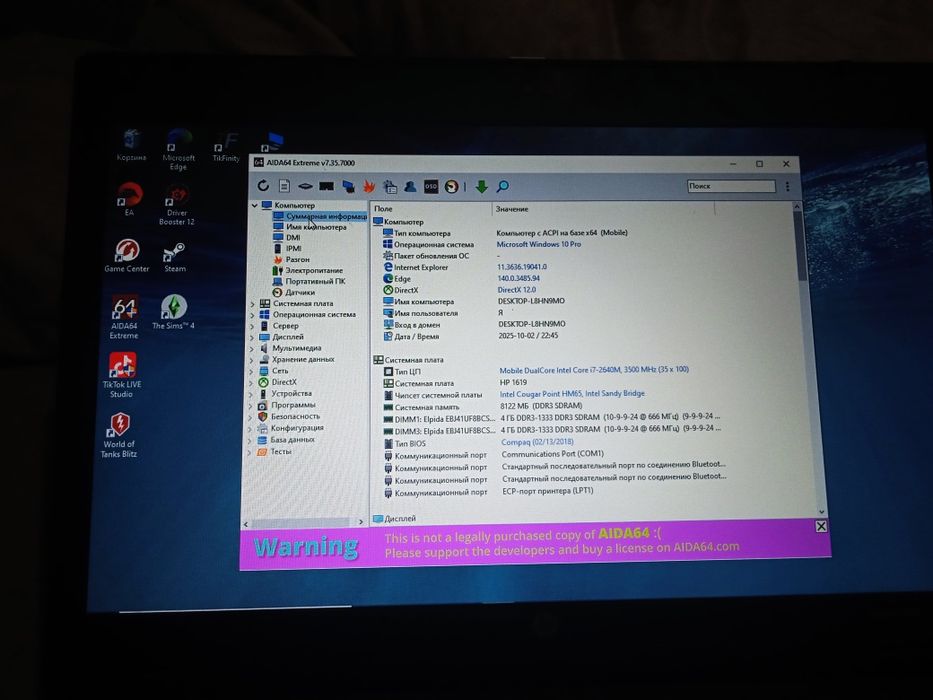Open Mobile DualCore Intel Core i7-2640M link
This screenshot has height=700, width=933.
(594, 370)
